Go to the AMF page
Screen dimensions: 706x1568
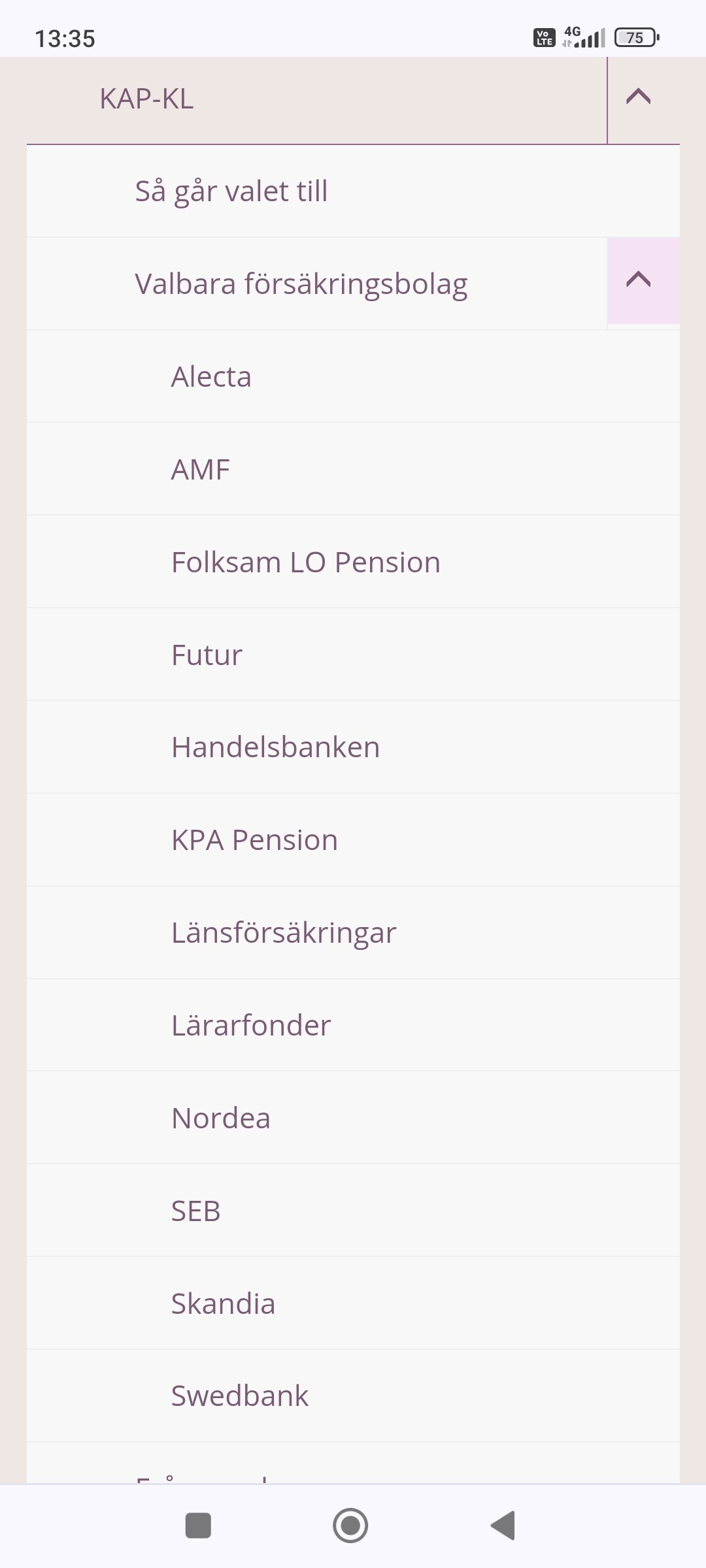coord(201,470)
